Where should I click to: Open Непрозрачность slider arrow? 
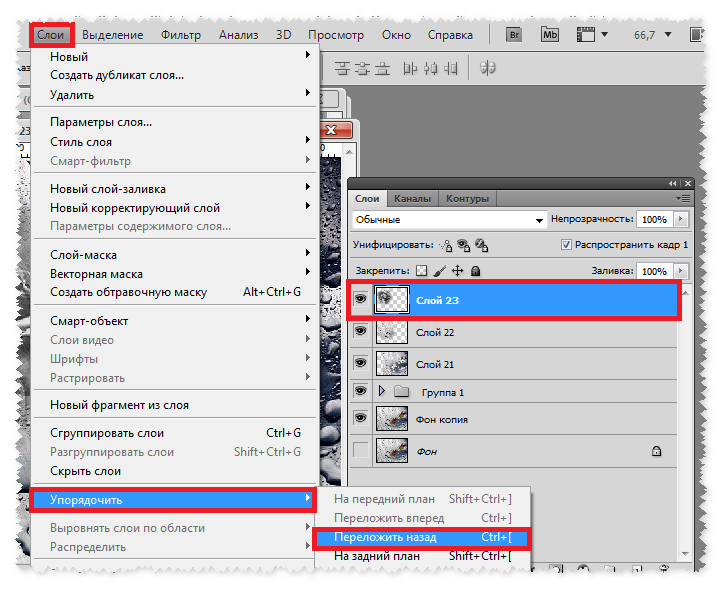tap(681, 220)
